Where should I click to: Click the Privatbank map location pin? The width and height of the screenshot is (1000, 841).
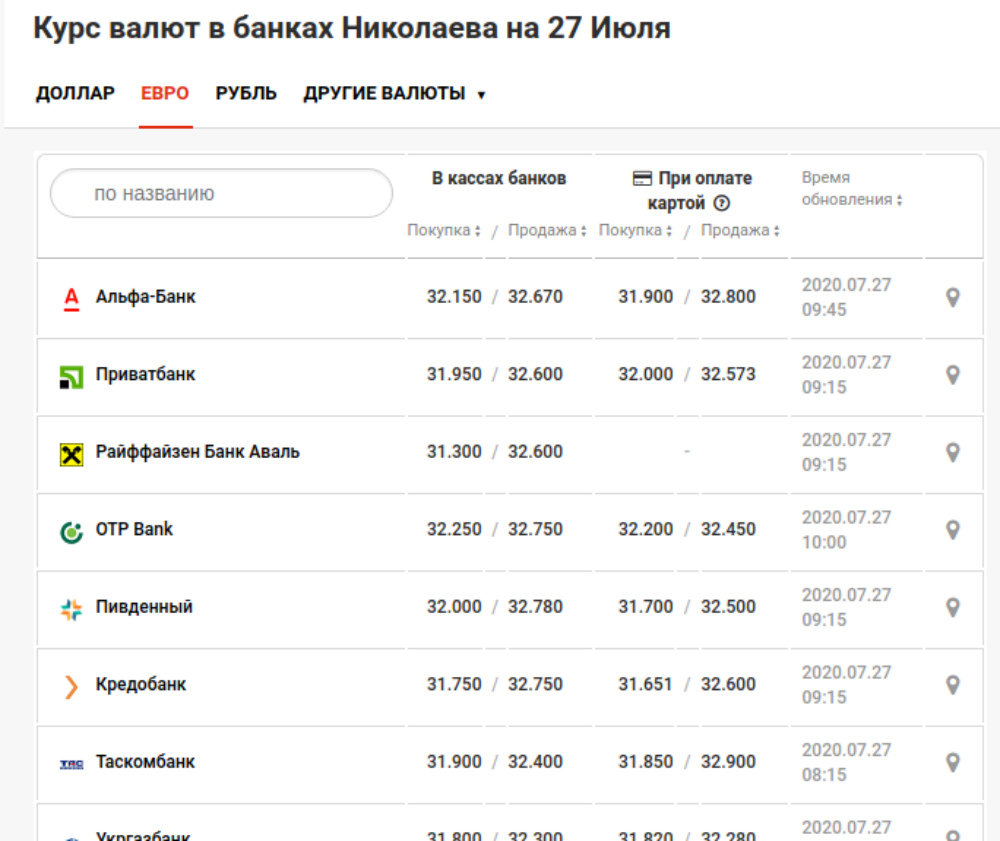(953, 374)
